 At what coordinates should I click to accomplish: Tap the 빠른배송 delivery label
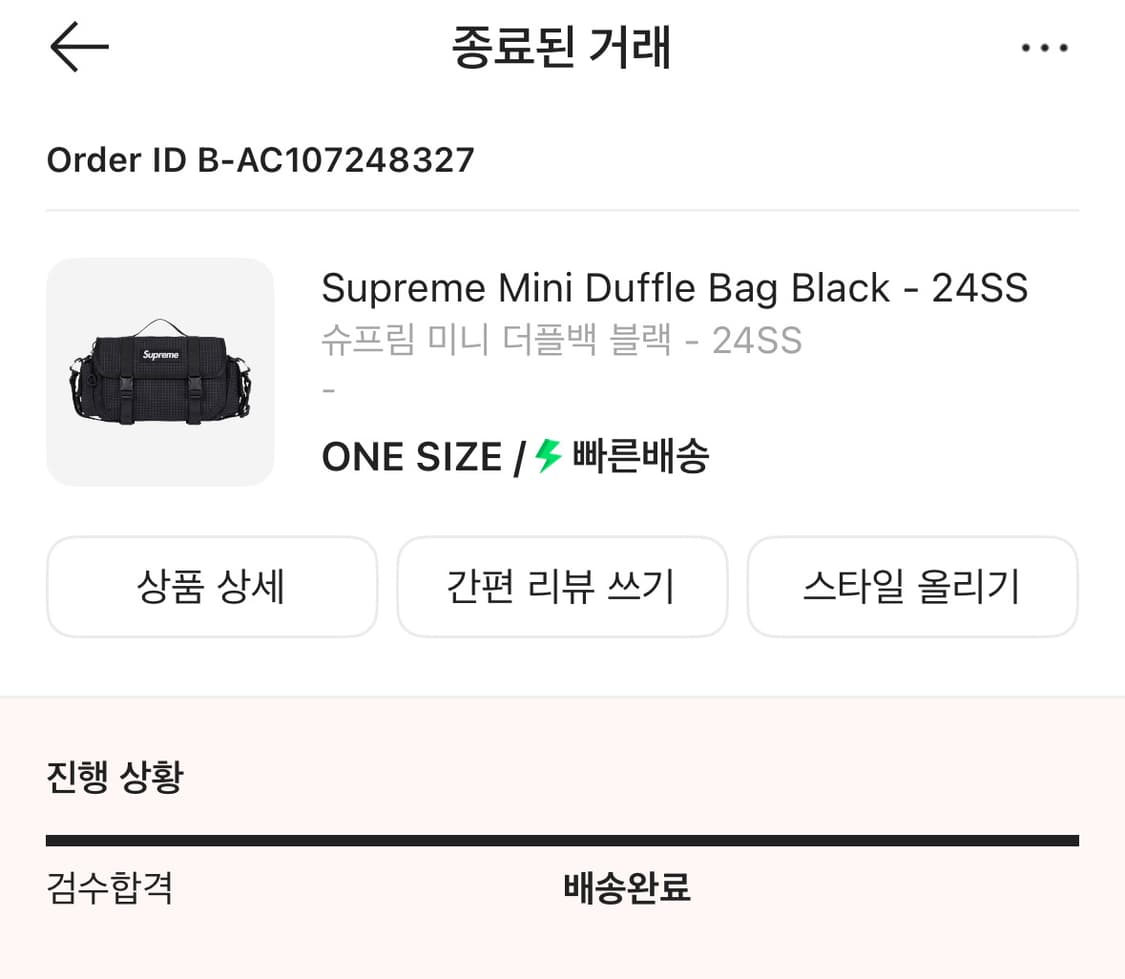640,457
